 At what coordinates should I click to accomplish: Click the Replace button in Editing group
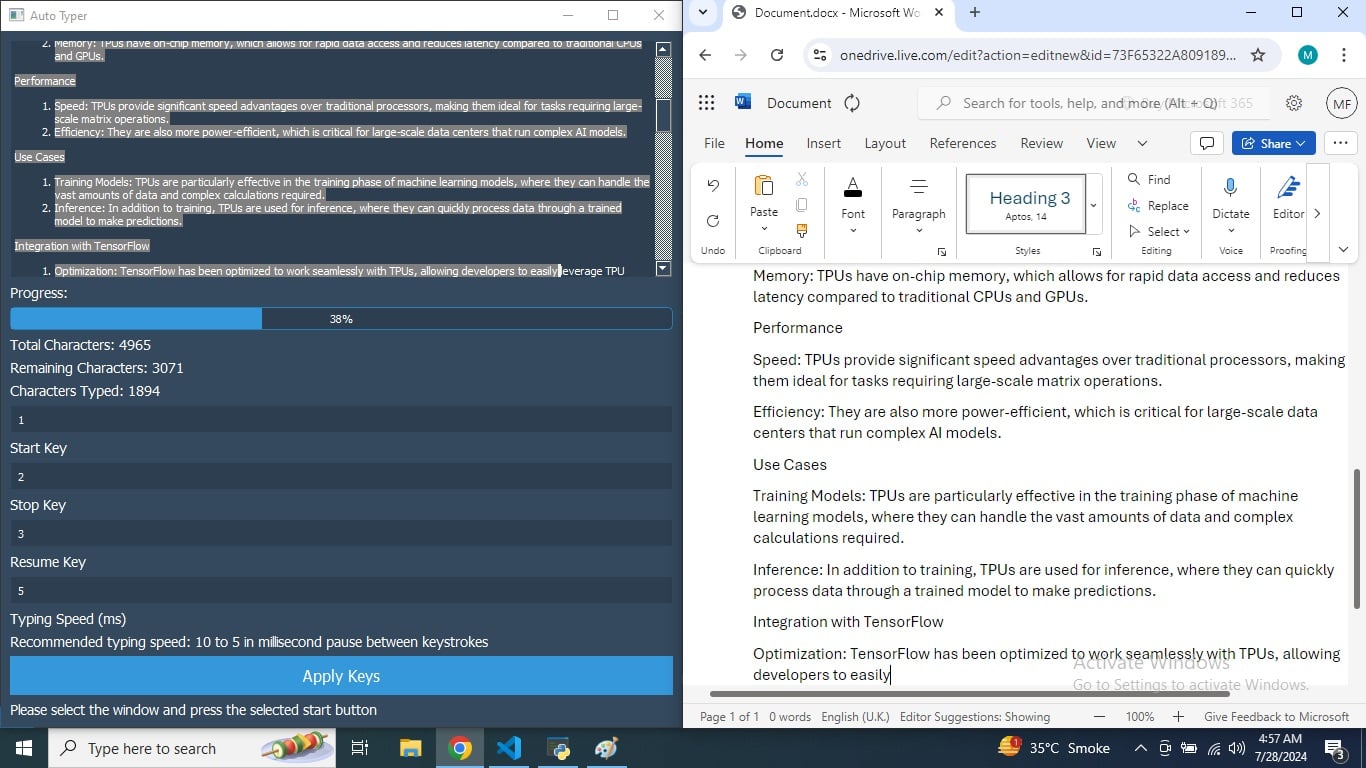1158,205
